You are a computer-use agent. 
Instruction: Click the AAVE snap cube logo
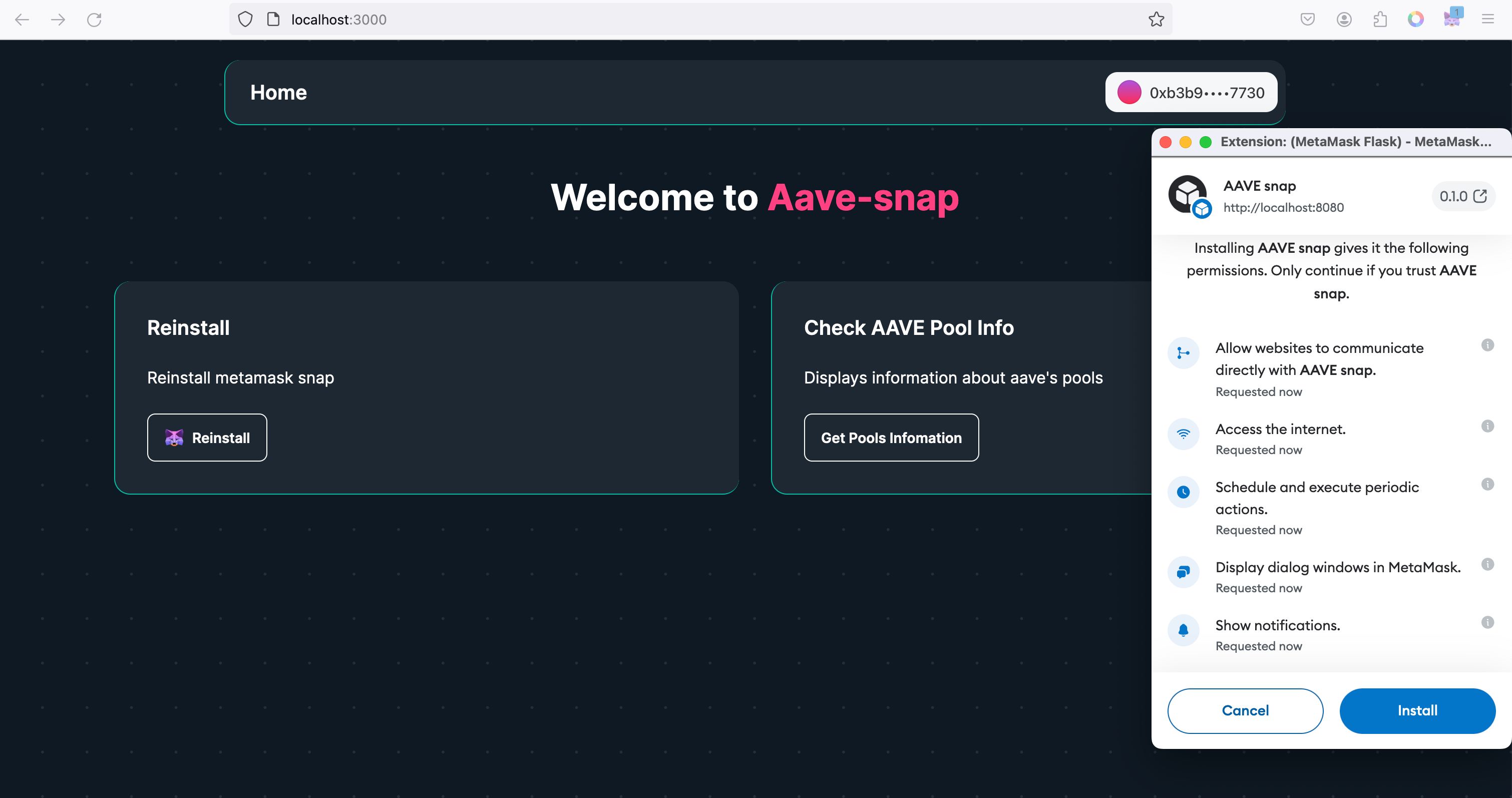(x=1189, y=195)
